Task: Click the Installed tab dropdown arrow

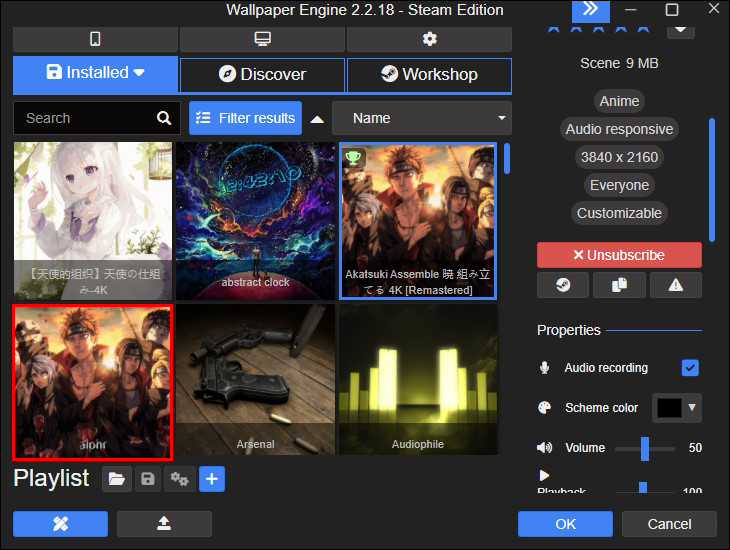Action: point(139,73)
